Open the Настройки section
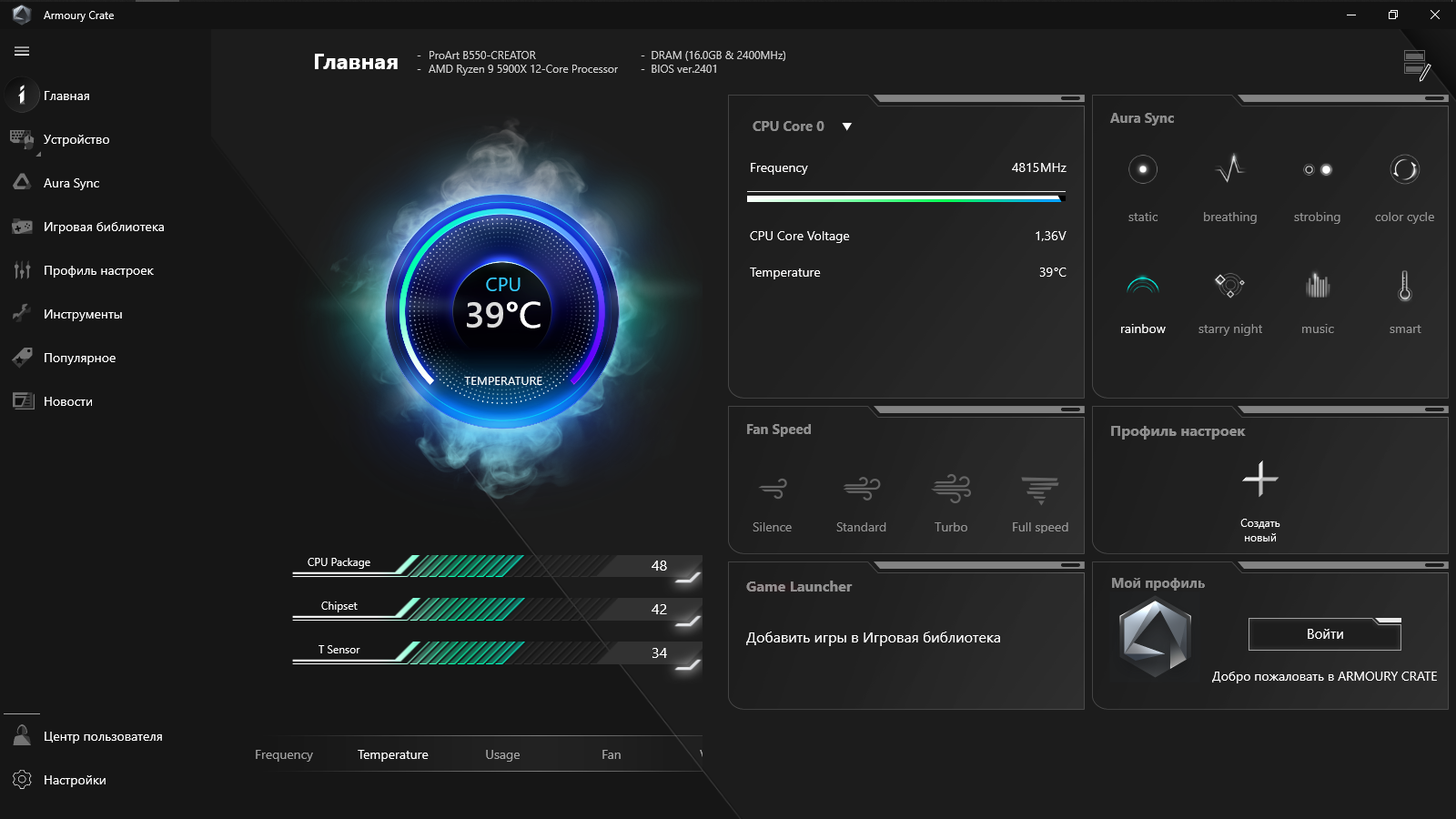 coord(75,780)
